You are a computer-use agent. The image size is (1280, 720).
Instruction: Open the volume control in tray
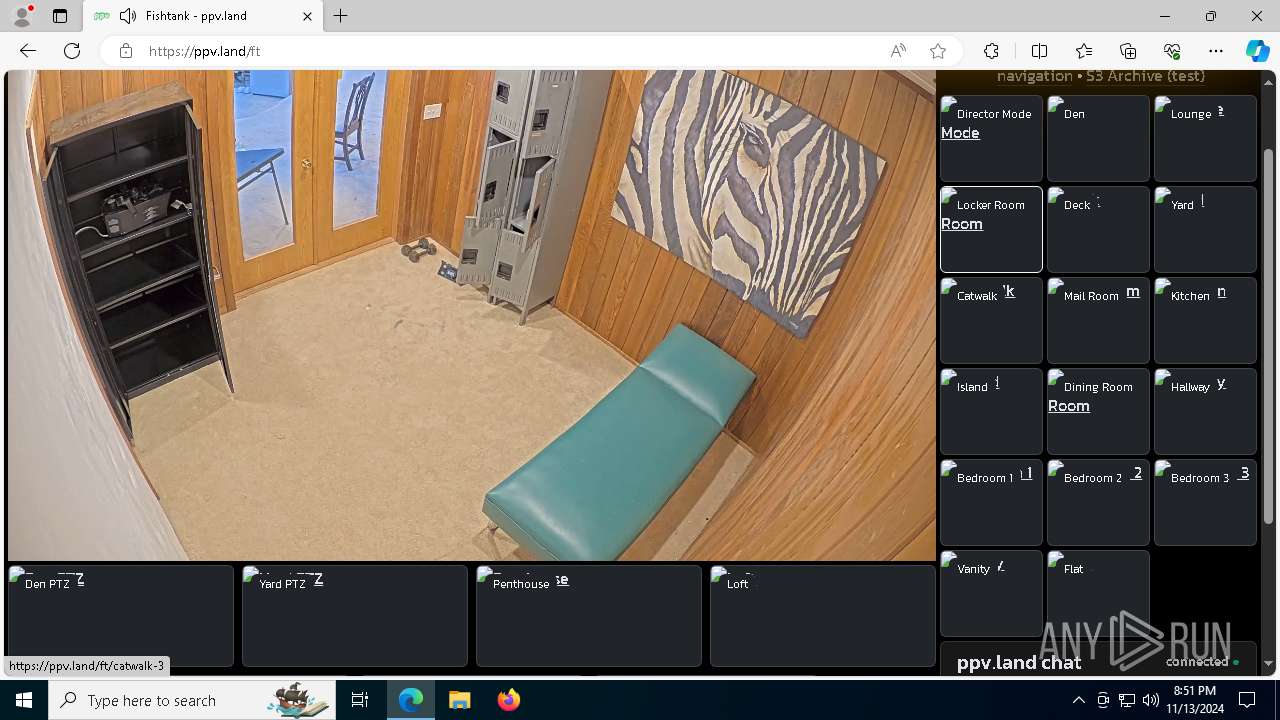(x=1151, y=700)
